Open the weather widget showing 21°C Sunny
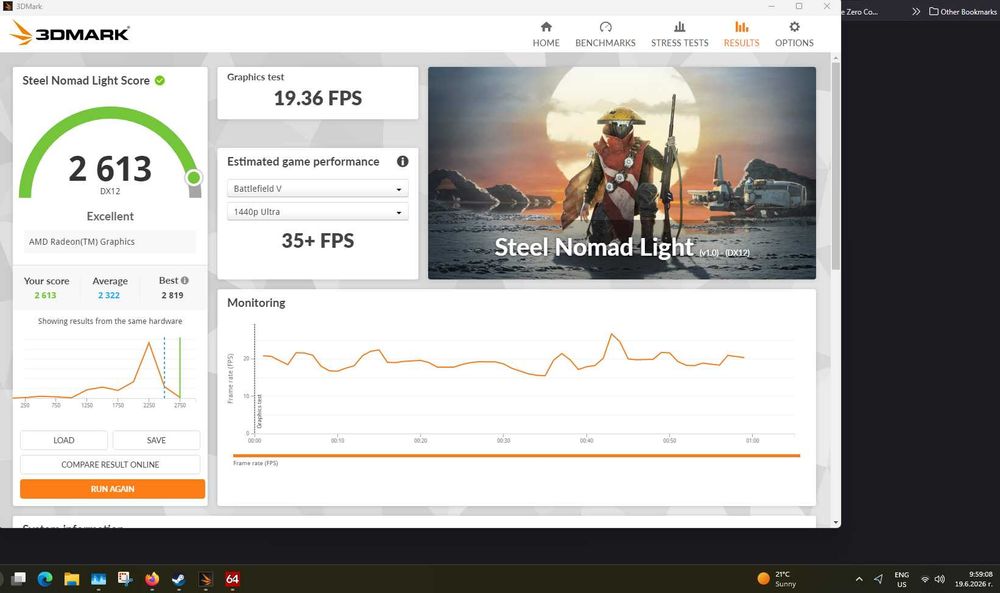This screenshot has height=593, width=1000. click(777, 579)
